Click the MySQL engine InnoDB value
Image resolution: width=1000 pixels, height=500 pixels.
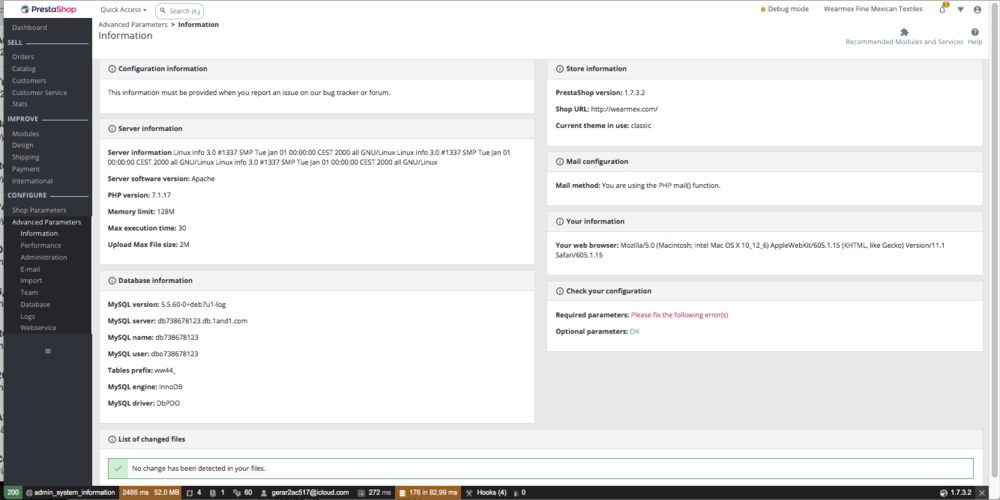[171, 387]
